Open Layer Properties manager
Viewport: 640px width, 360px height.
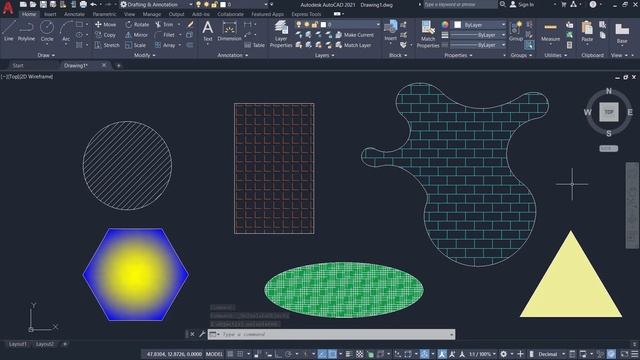coord(281,34)
